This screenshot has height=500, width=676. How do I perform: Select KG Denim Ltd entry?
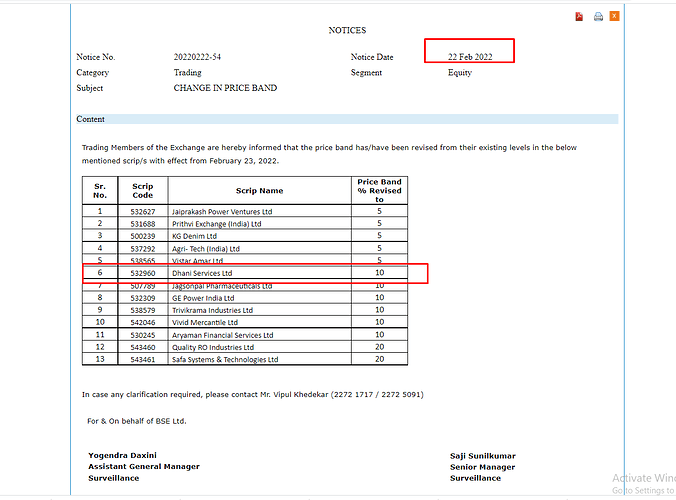pos(194,236)
